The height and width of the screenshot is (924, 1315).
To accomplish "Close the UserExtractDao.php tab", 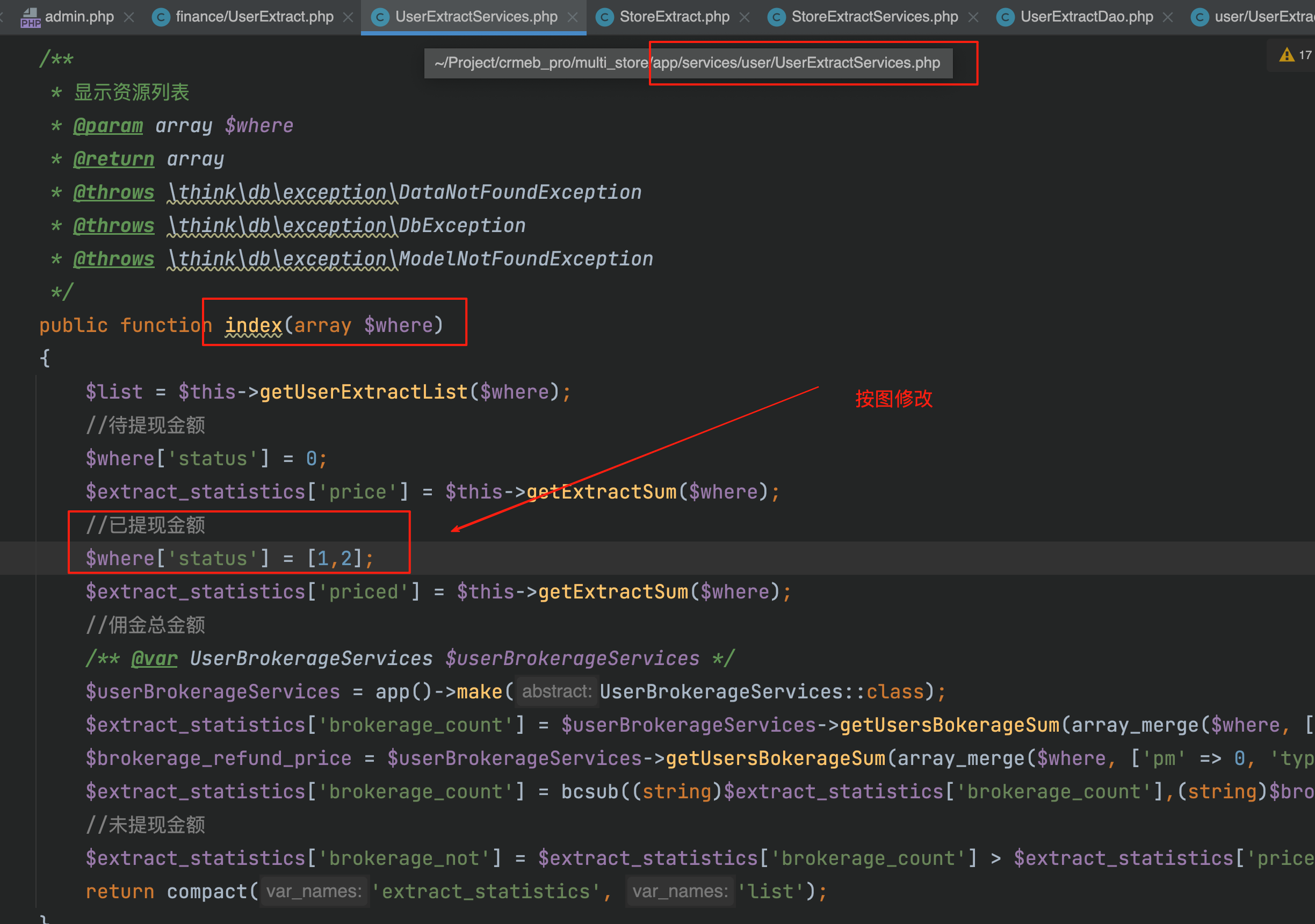I will 1168,17.
